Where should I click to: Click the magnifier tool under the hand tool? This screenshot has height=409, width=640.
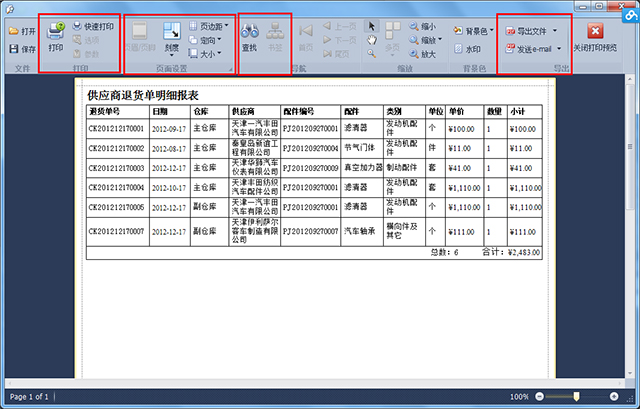pyautogui.click(x=372, y=55)
